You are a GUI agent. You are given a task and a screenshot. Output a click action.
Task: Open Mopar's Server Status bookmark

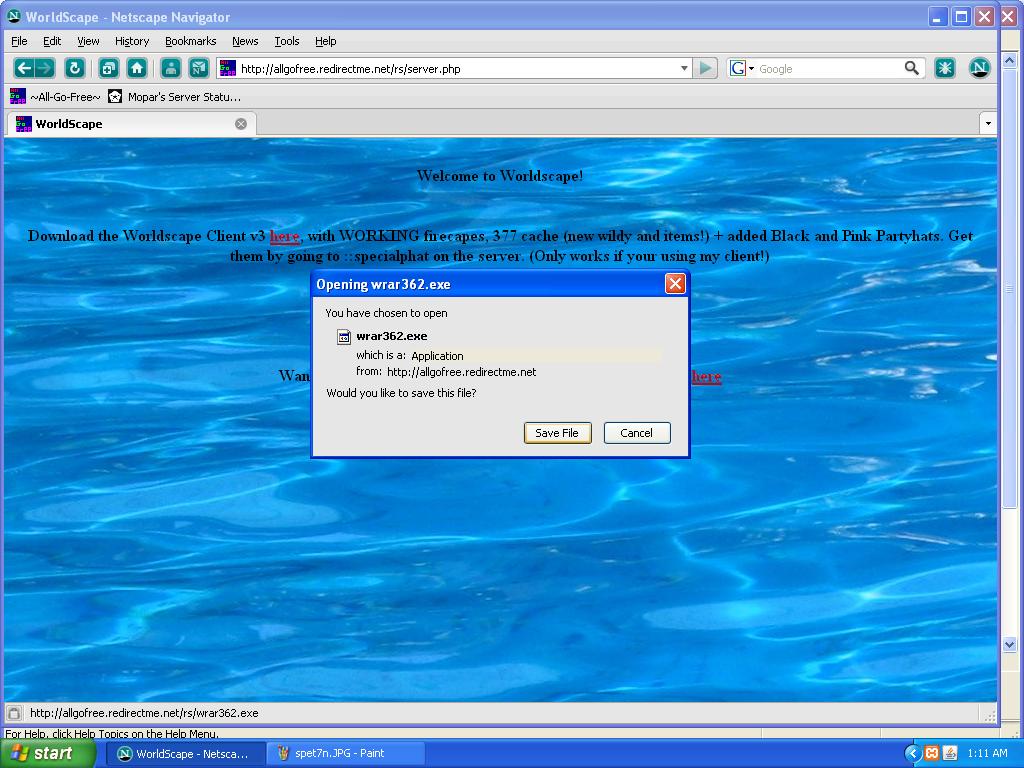(174, 97)
